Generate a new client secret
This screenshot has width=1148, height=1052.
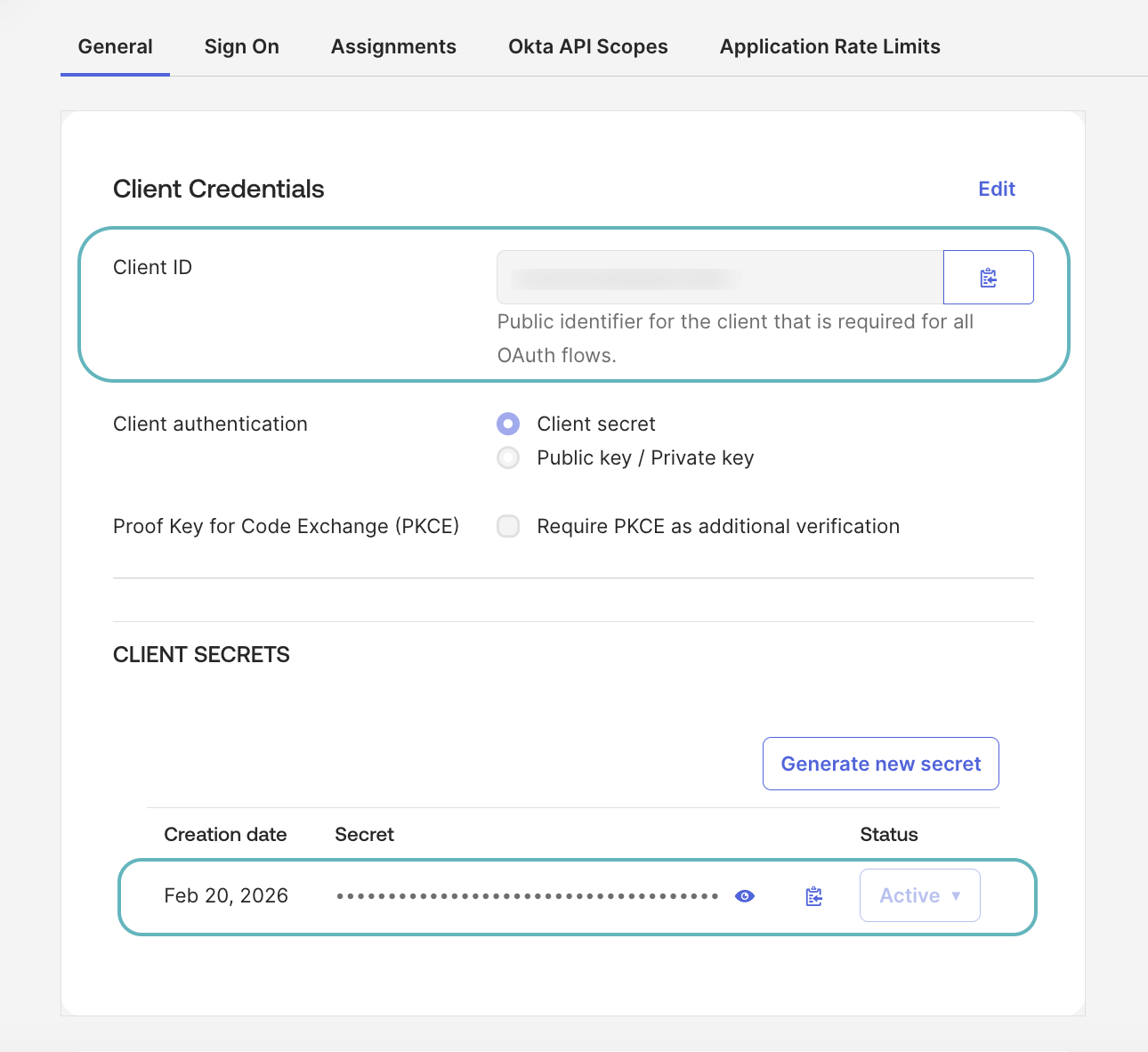point(880,764)
